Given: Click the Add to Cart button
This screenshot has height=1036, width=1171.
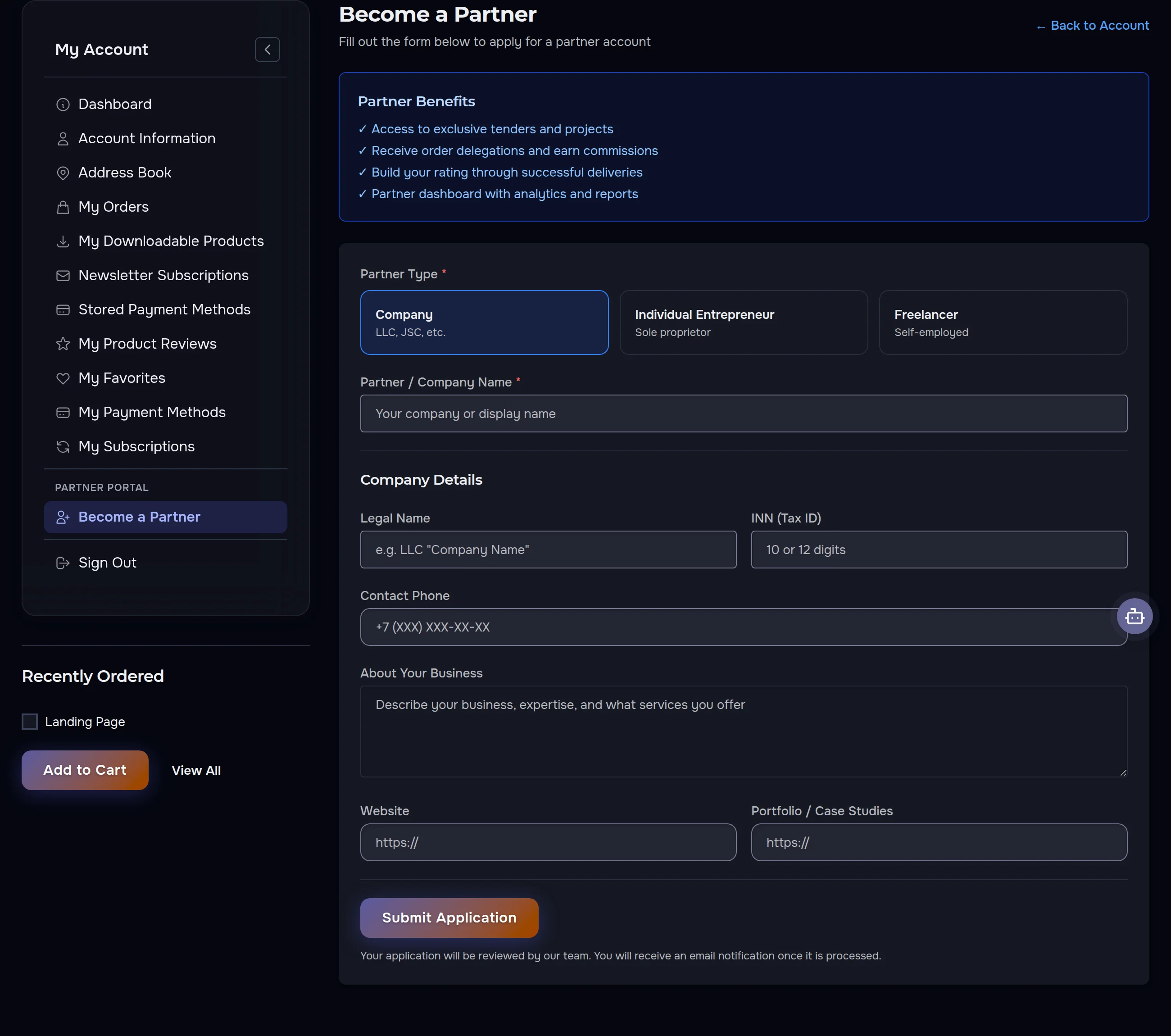Looking at the screenshot, I should tap(85, 770).
